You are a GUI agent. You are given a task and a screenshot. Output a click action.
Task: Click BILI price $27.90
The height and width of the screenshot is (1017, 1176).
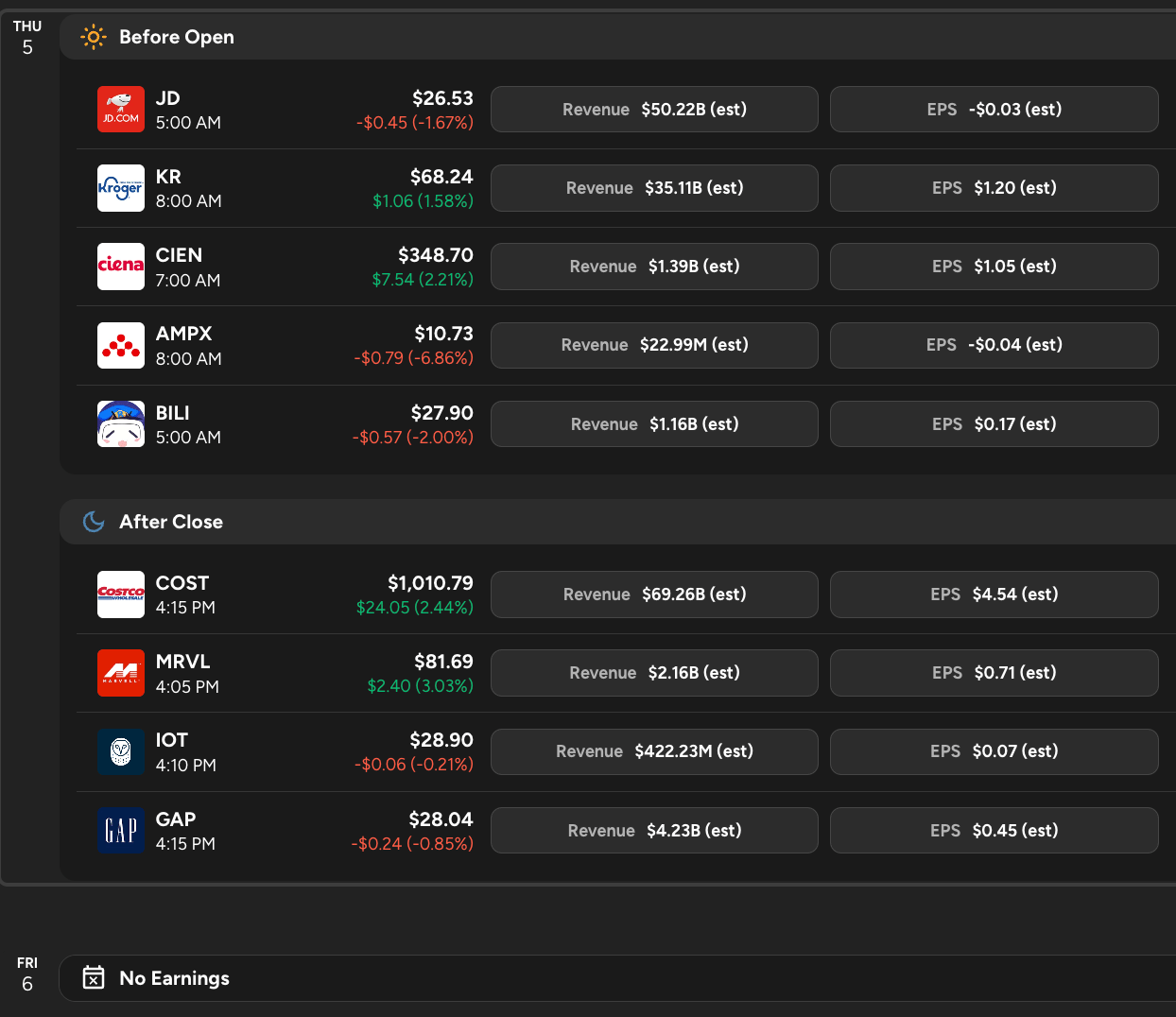tap(442, 413)
